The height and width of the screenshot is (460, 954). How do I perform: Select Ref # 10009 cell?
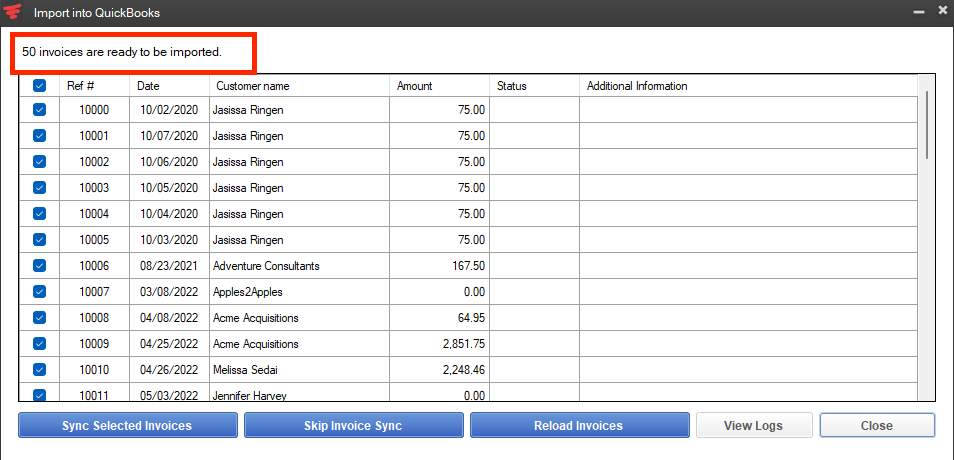tap(94, 344)
